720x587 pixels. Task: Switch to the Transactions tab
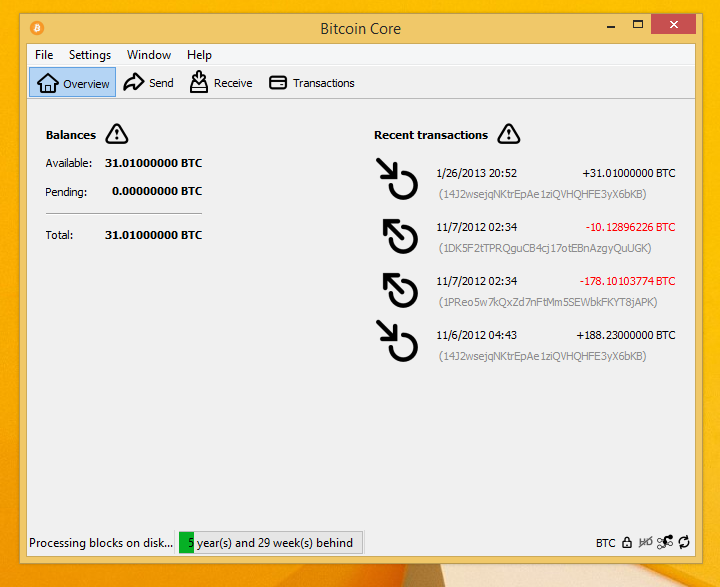point(312,83)
